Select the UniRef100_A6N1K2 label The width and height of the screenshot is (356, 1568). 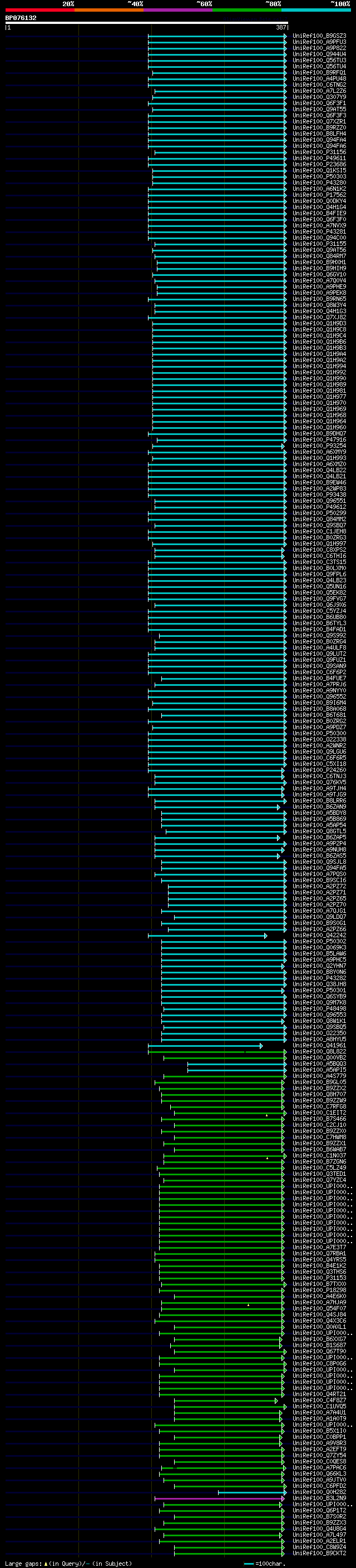coord(319,189)
